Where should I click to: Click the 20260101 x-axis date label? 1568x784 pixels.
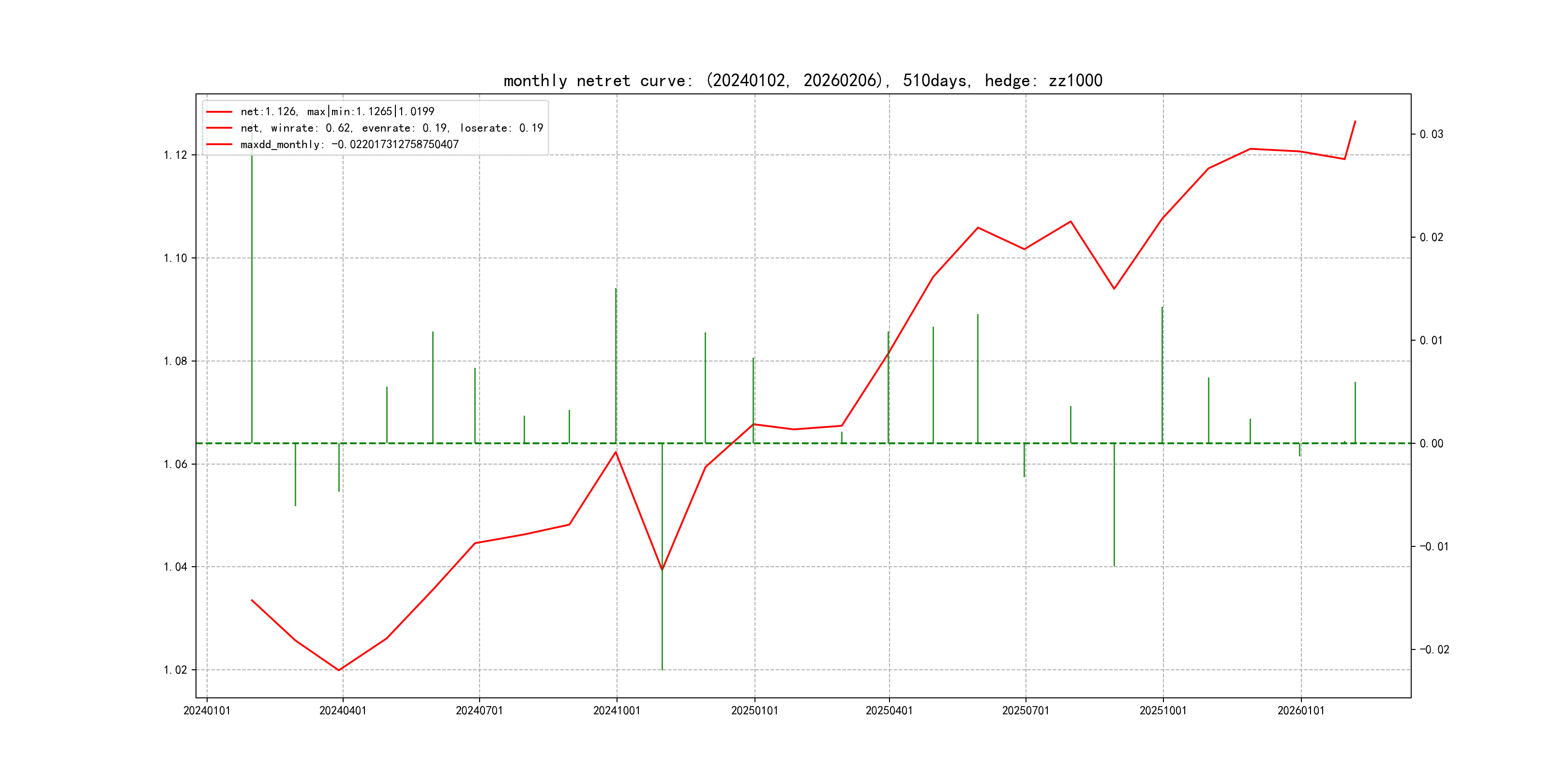point(1300,711)
